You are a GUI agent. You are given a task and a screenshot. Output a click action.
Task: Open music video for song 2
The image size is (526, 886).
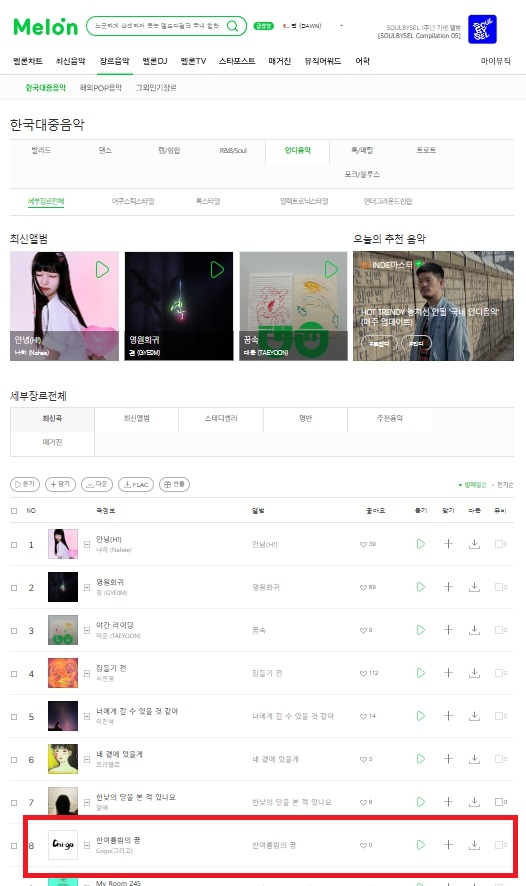pos(501,587)
